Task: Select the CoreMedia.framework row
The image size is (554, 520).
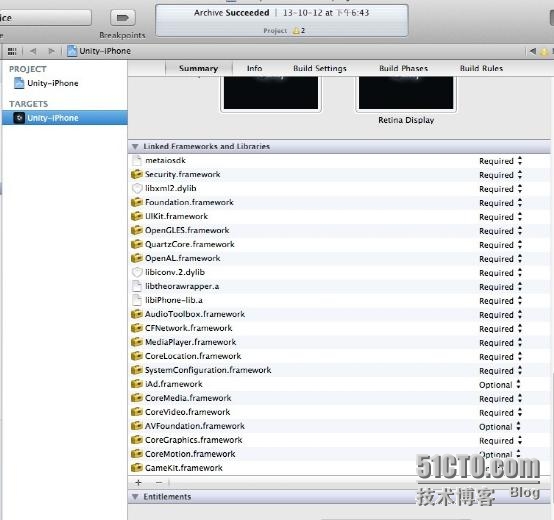Action: coord(338,398)
